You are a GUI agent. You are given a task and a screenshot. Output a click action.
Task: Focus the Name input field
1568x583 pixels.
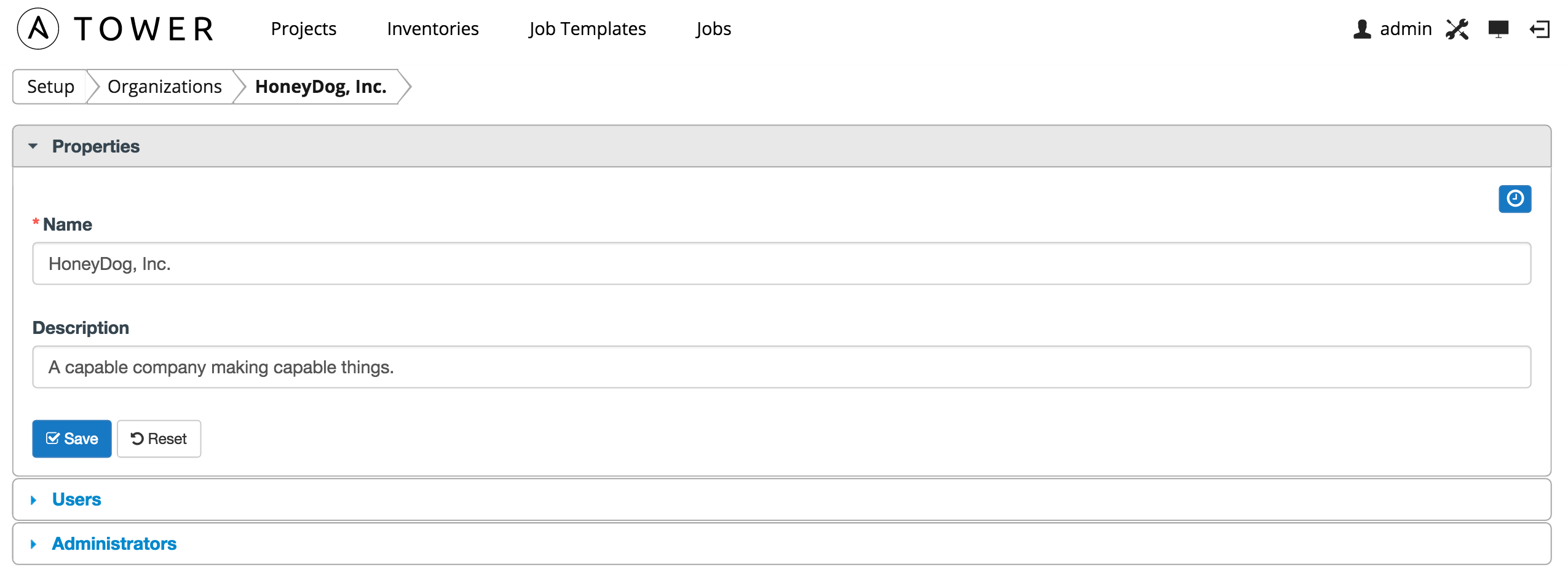(782, 263)
